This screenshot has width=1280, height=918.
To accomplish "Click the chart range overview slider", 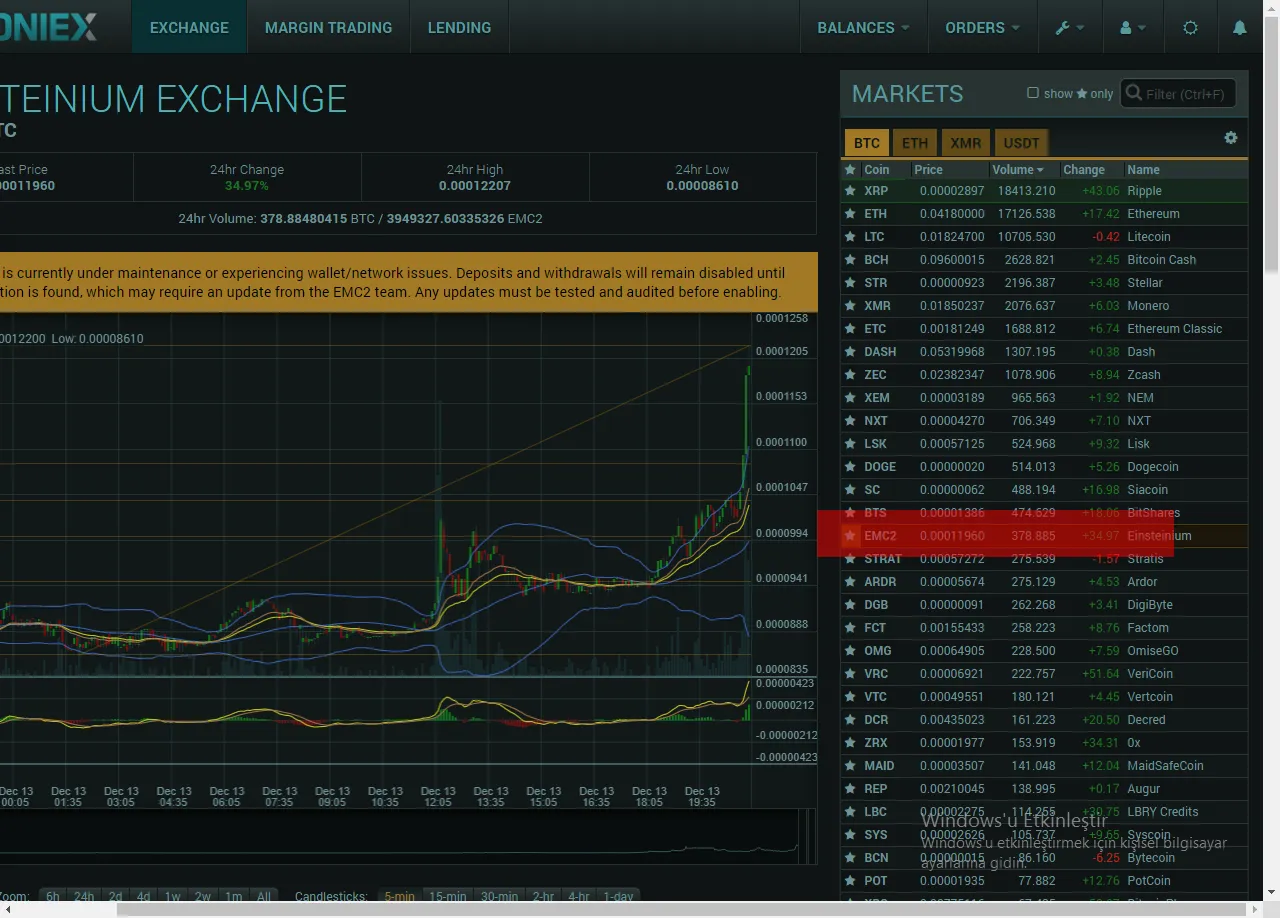I will tap(408, 836).
